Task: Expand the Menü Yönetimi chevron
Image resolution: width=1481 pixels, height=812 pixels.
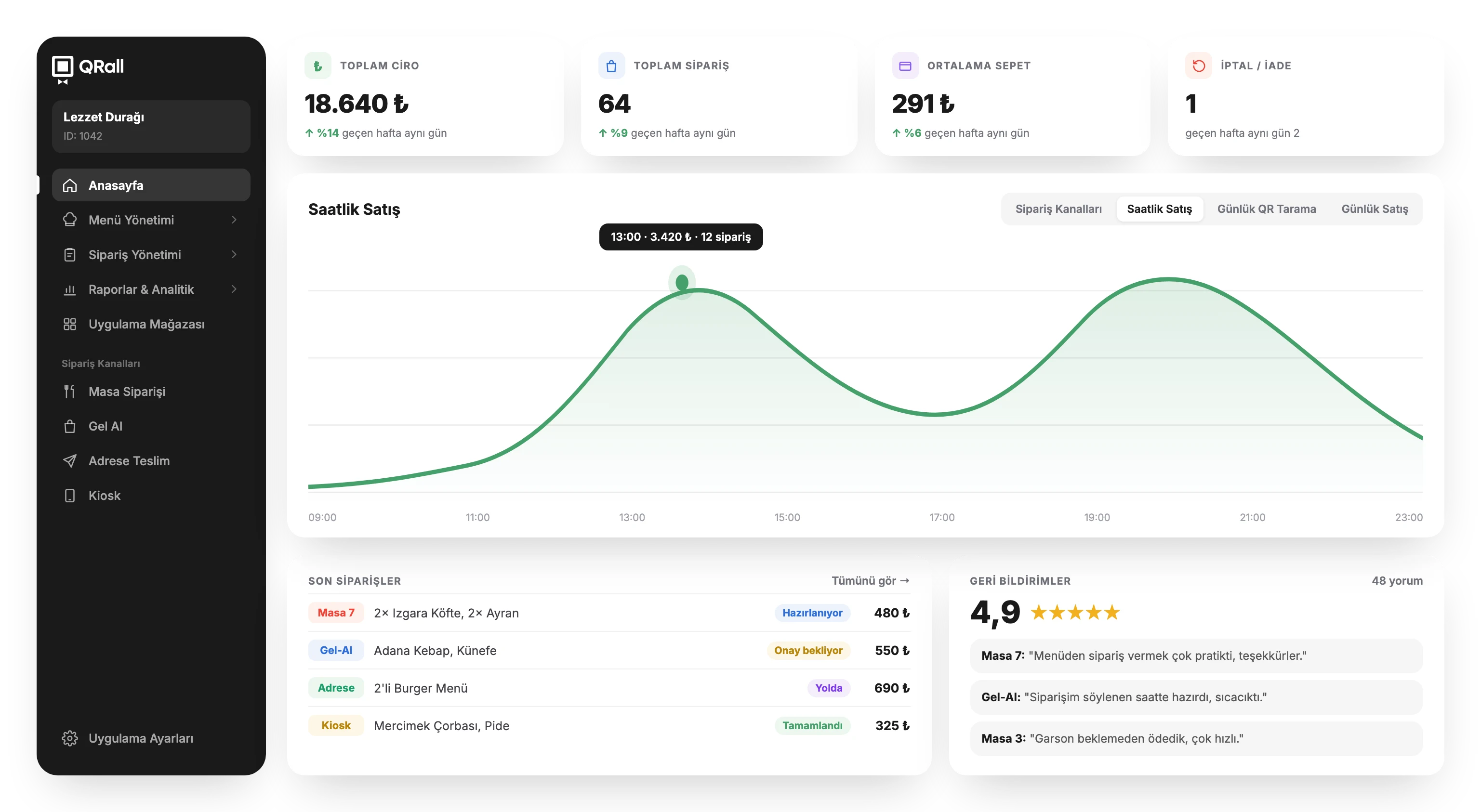Action: pyautogui.click(x=234, y=220)
